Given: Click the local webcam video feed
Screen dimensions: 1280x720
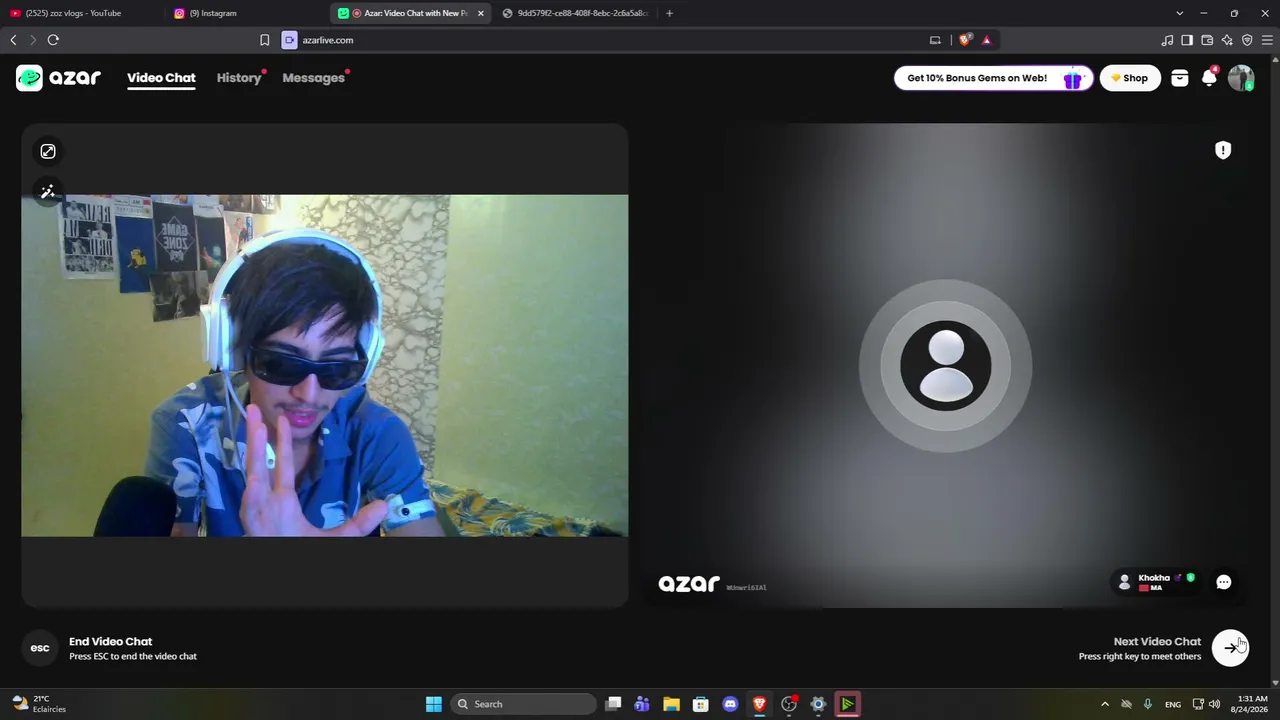Looking at the screenshot, I should coord(325,366).
